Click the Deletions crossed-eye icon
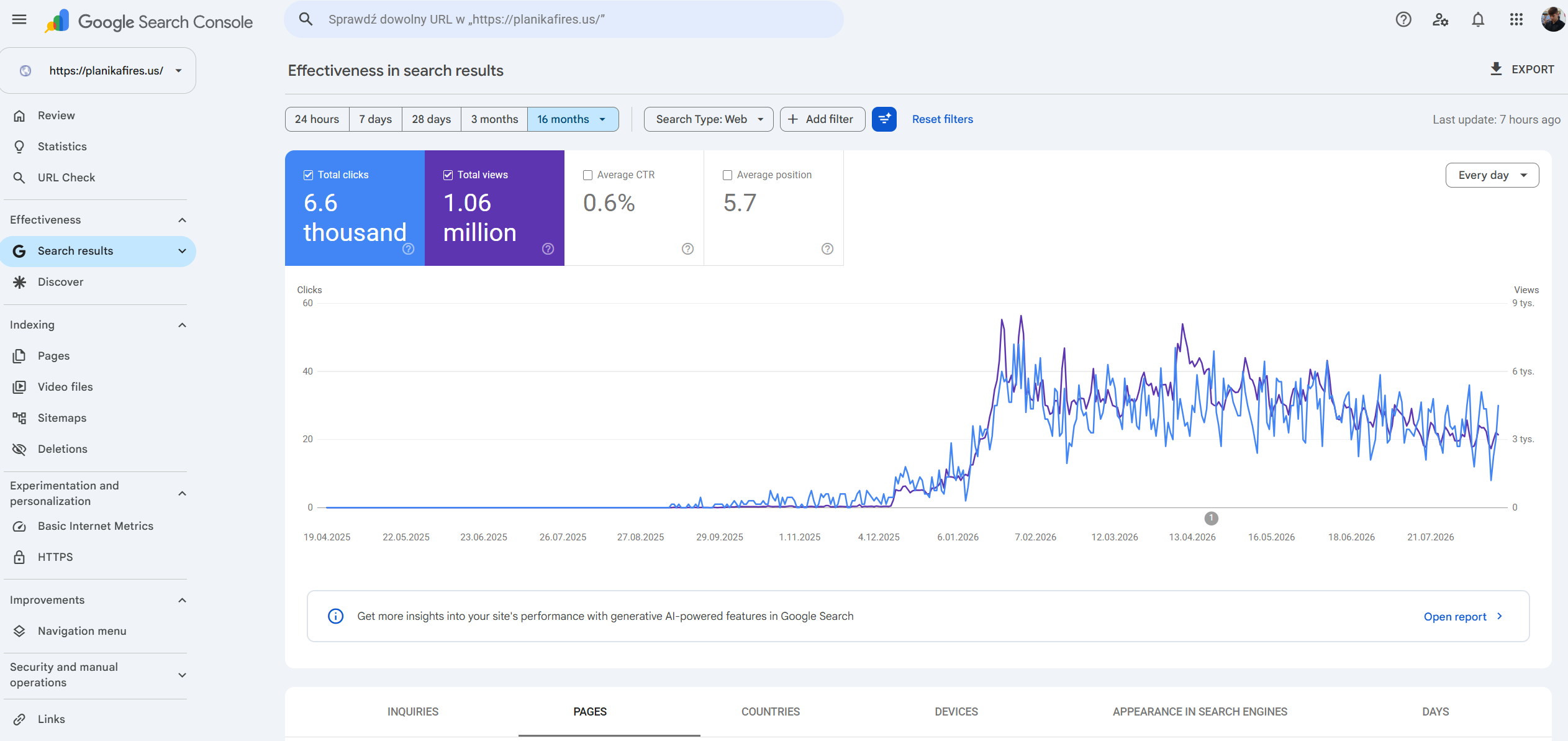 tap(19, 449)
